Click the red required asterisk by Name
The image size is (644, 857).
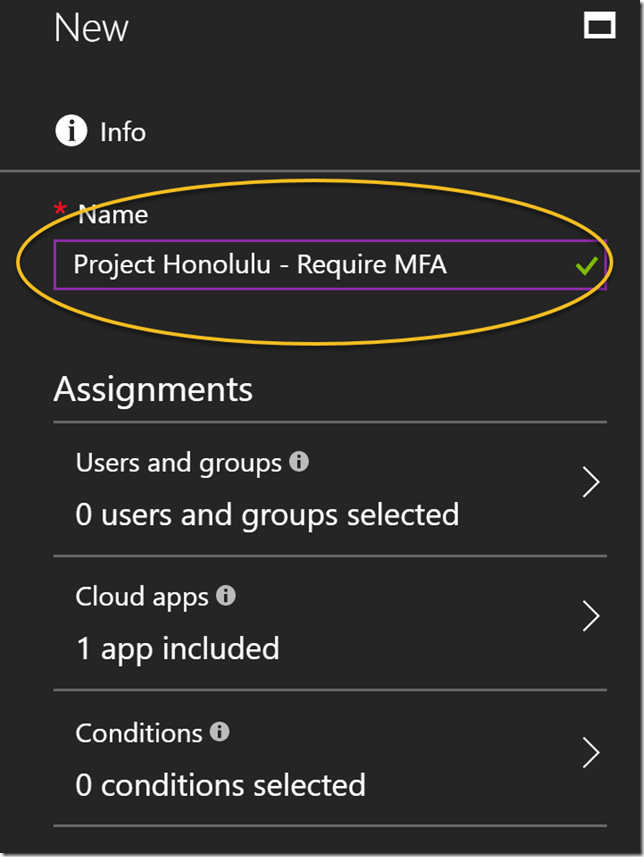[x=61, y=209]
